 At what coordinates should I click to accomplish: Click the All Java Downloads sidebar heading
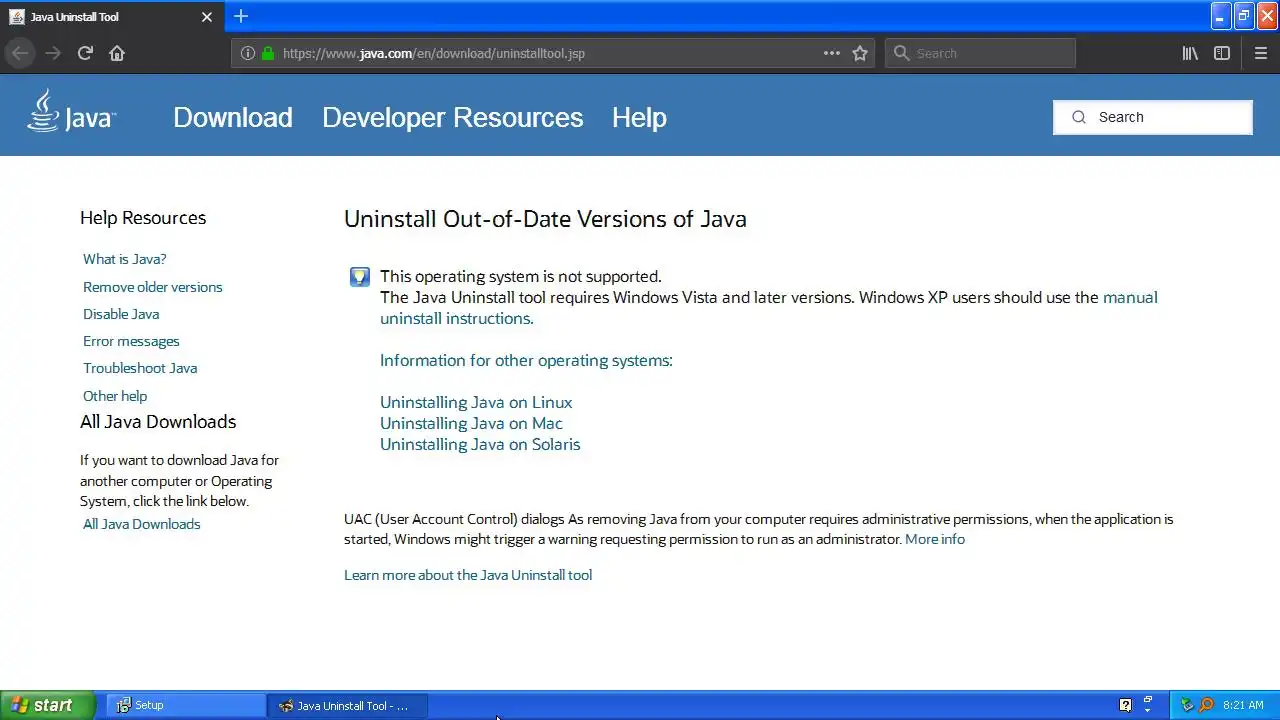158,422
